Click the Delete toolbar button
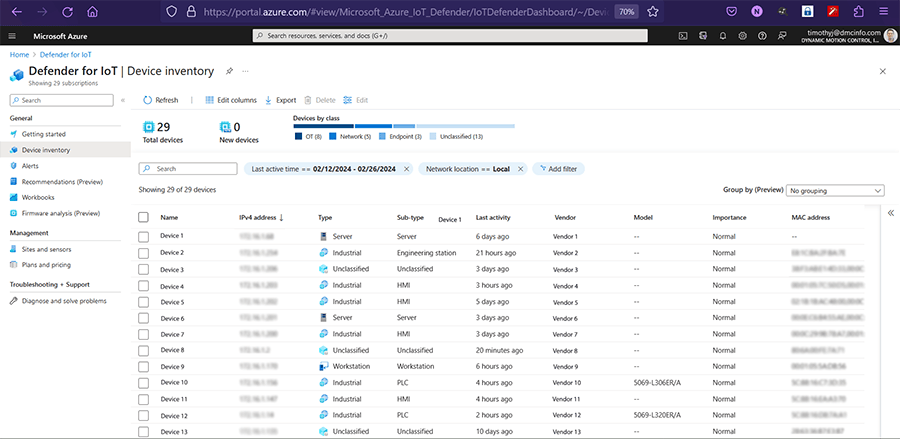Screen dimensions: 900x439 click(320, 100)
